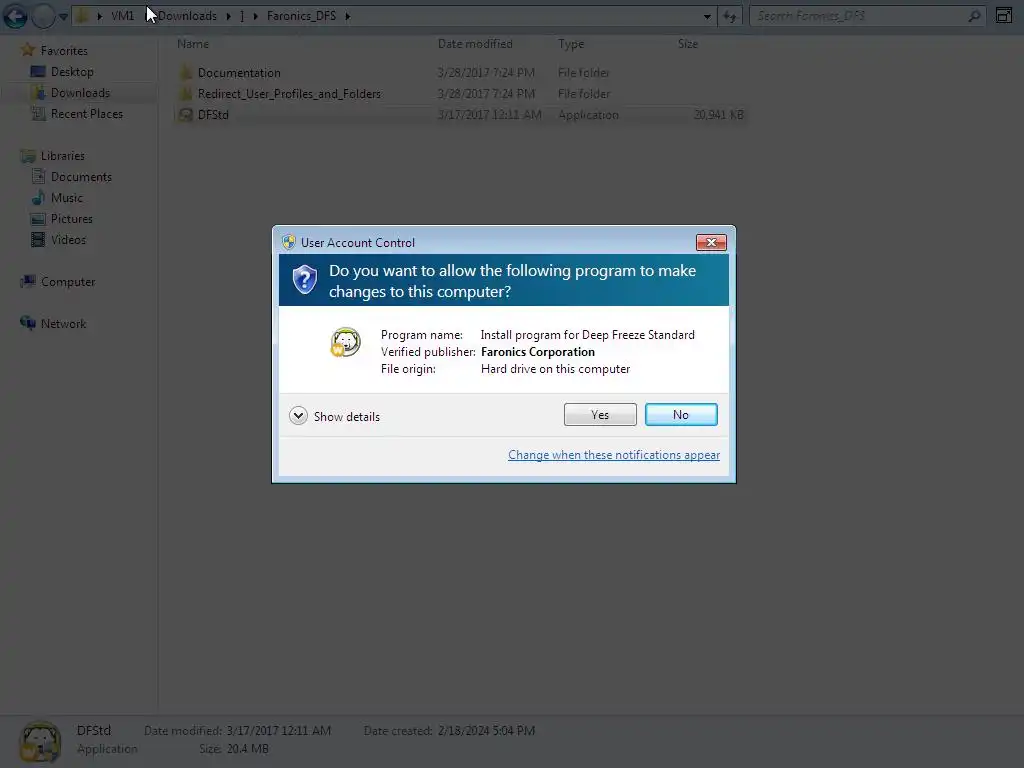Image resolution: width=1024 pixels, height=768 pixels.
Task: Click the Computer icon in sidebar
Action: coord(27,281)
